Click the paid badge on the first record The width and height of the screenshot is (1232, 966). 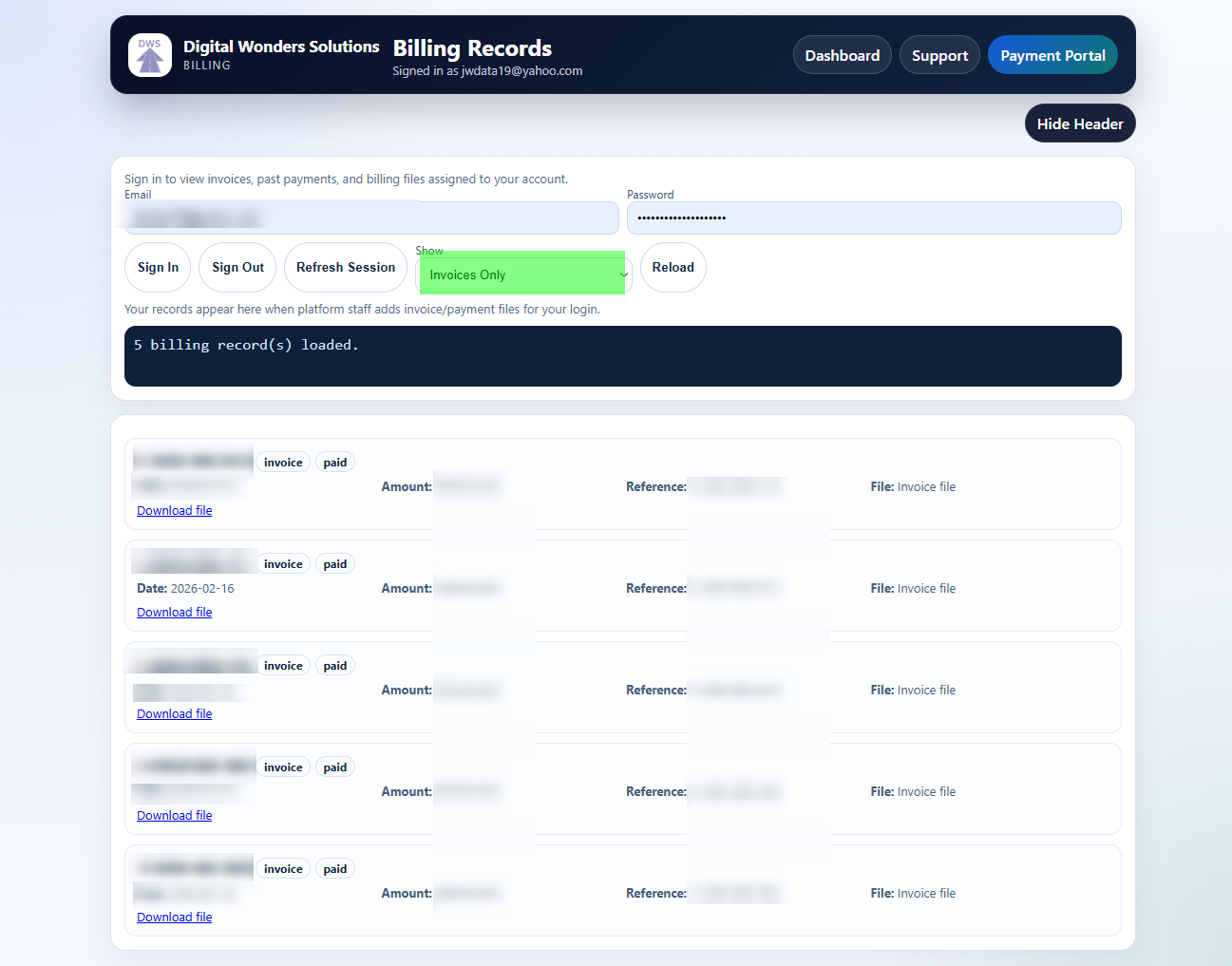[334, 462]
